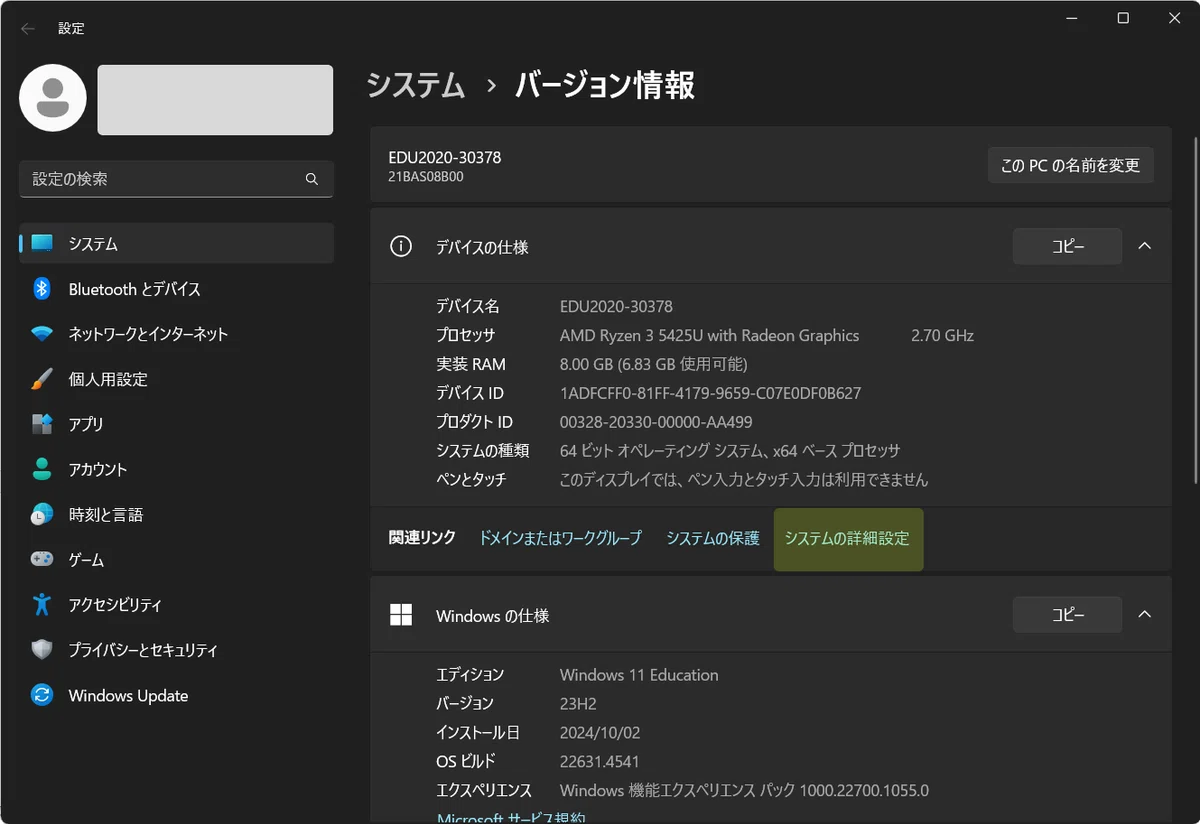
Task: Click the Windows 11 Education edition text
Action: [x=639, y=675]
